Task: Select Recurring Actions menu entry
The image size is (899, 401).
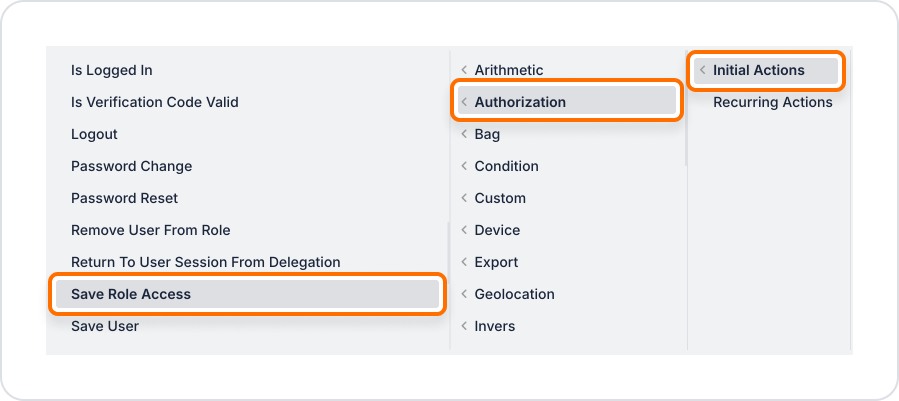Action: click(x=772, y=102)
